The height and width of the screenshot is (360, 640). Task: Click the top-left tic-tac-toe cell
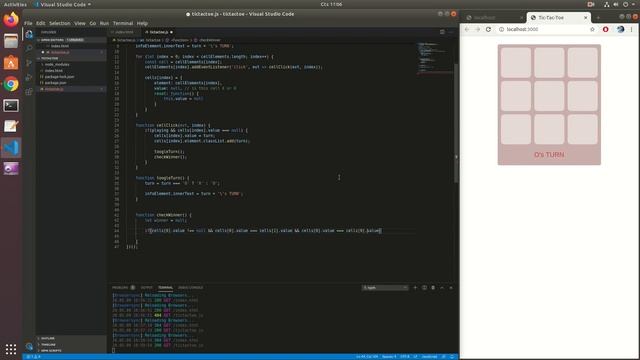516,62
